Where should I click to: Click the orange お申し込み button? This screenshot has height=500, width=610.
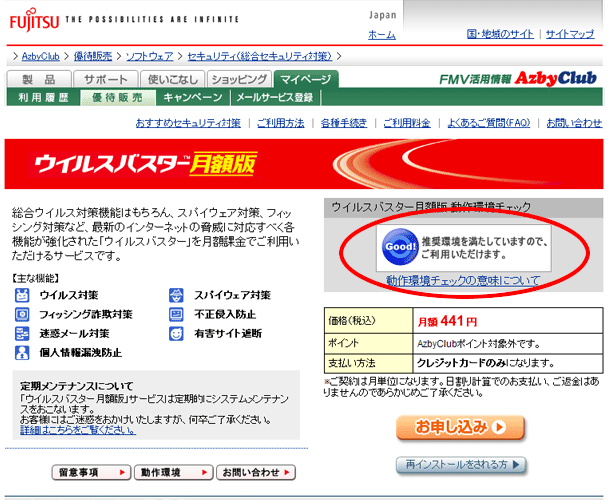point(461,428)
